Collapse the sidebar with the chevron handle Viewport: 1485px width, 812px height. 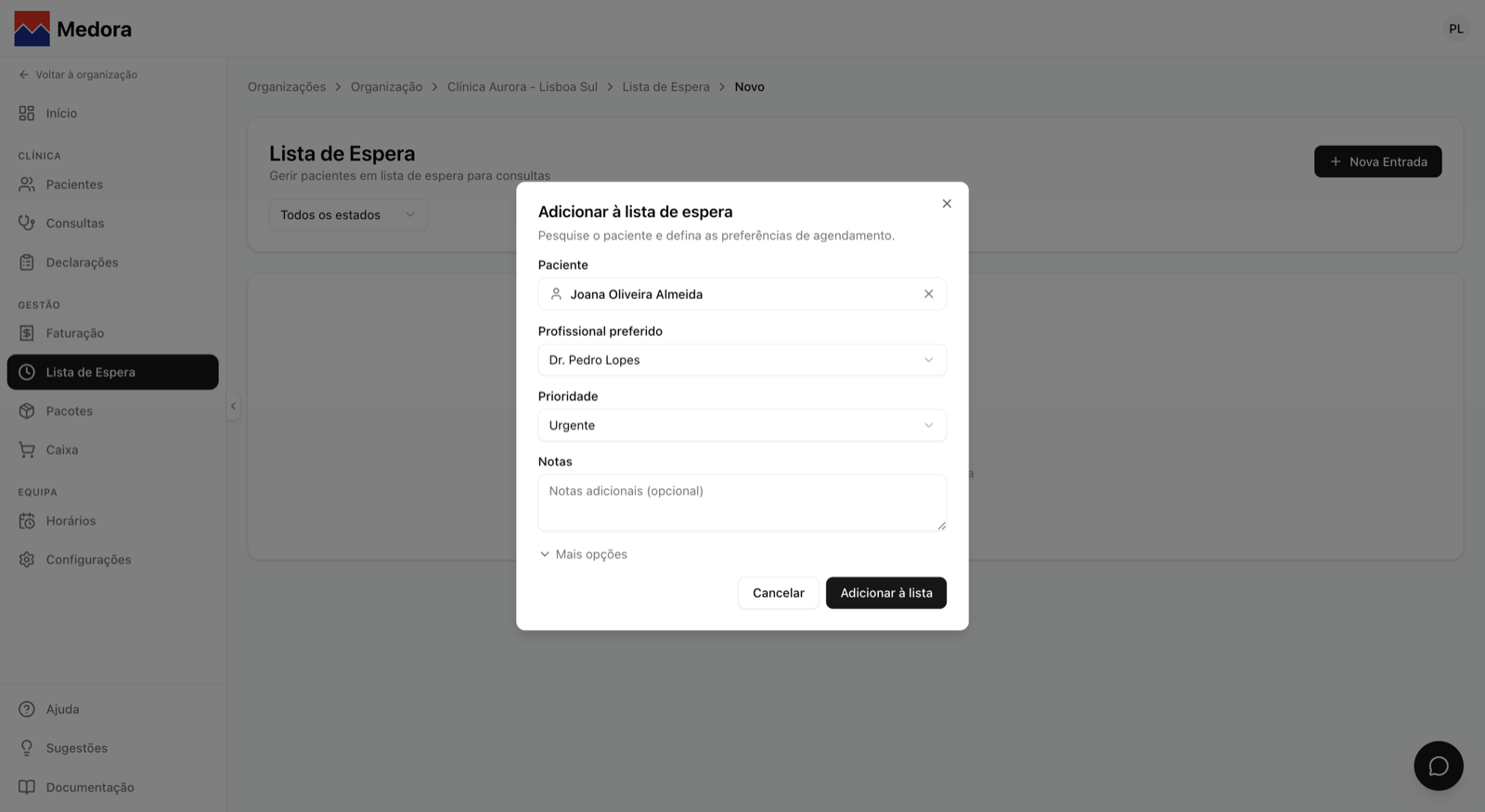[x=233, y=406]
